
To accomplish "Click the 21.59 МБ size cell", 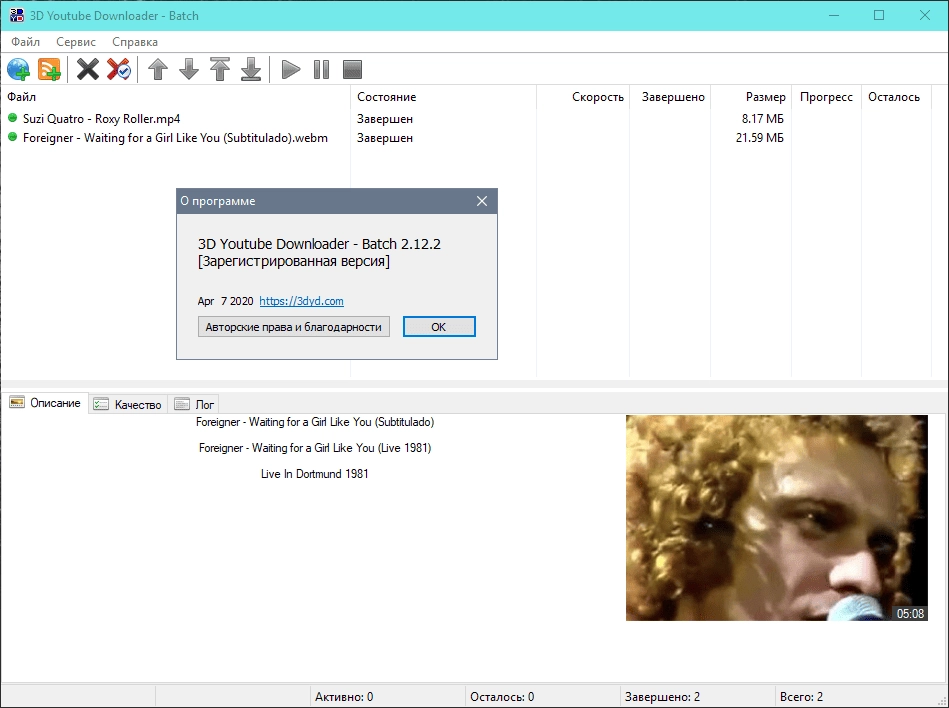I will coord(759,138).
